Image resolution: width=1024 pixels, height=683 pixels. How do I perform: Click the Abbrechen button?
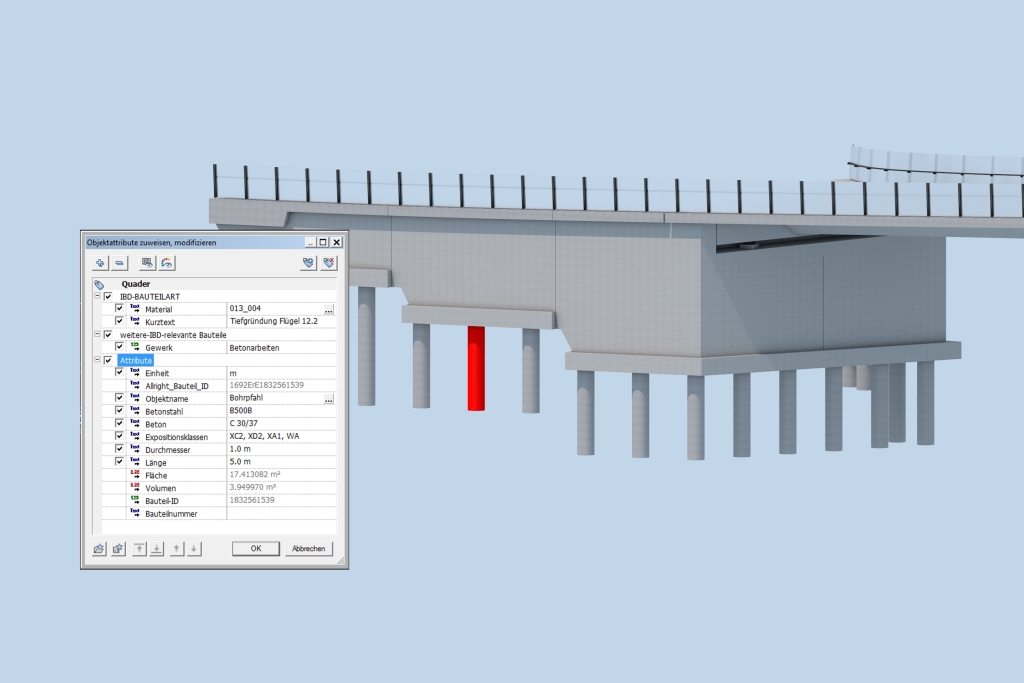coord(308,549)
